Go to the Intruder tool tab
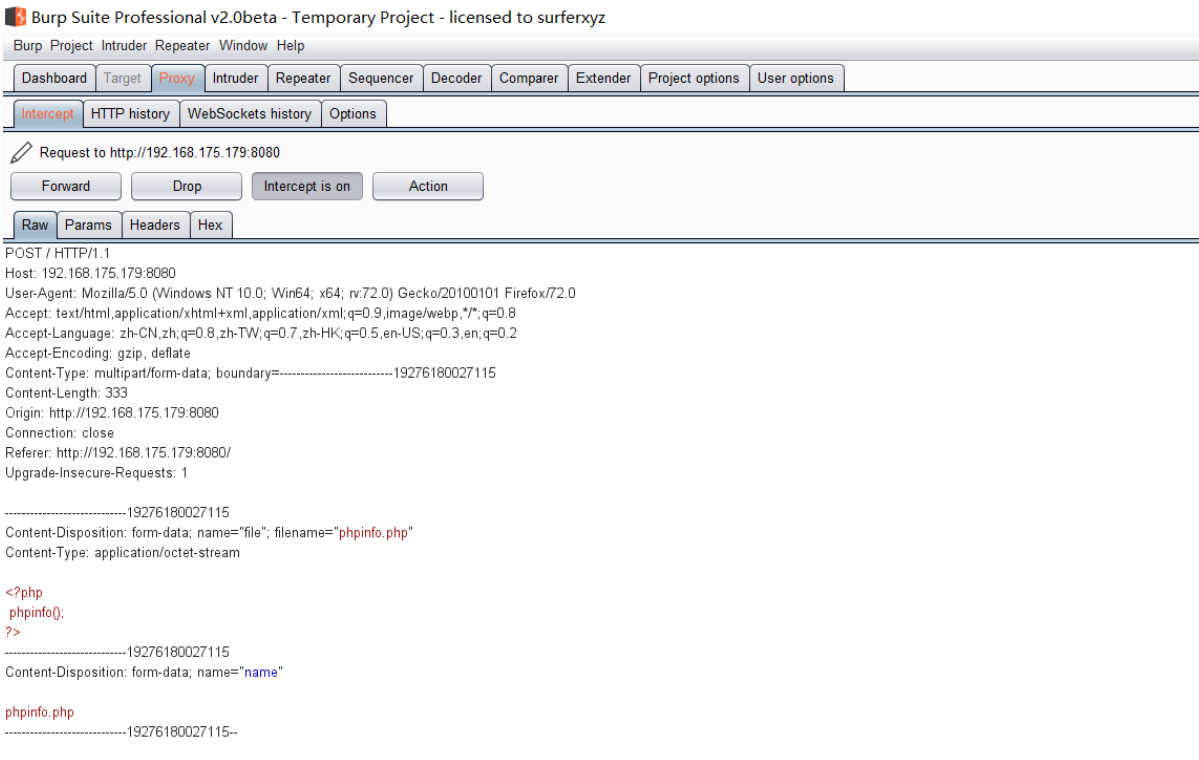 click(236, 78)
